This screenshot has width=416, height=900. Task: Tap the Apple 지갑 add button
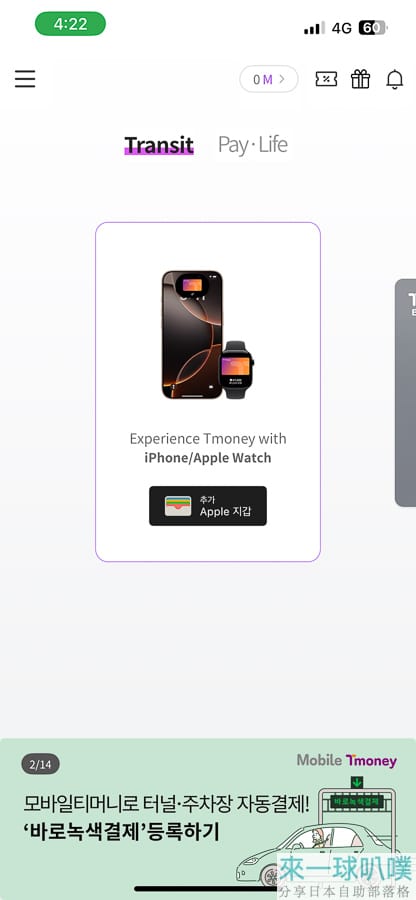tap(208, 506)
